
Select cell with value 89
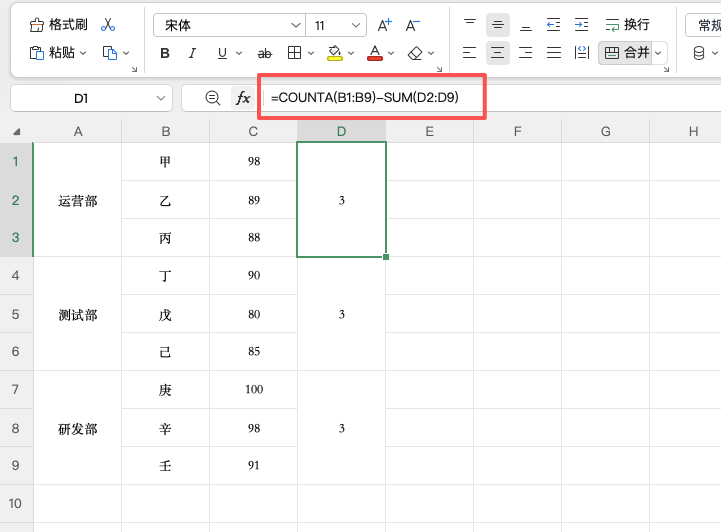click(x=253, y=200)
